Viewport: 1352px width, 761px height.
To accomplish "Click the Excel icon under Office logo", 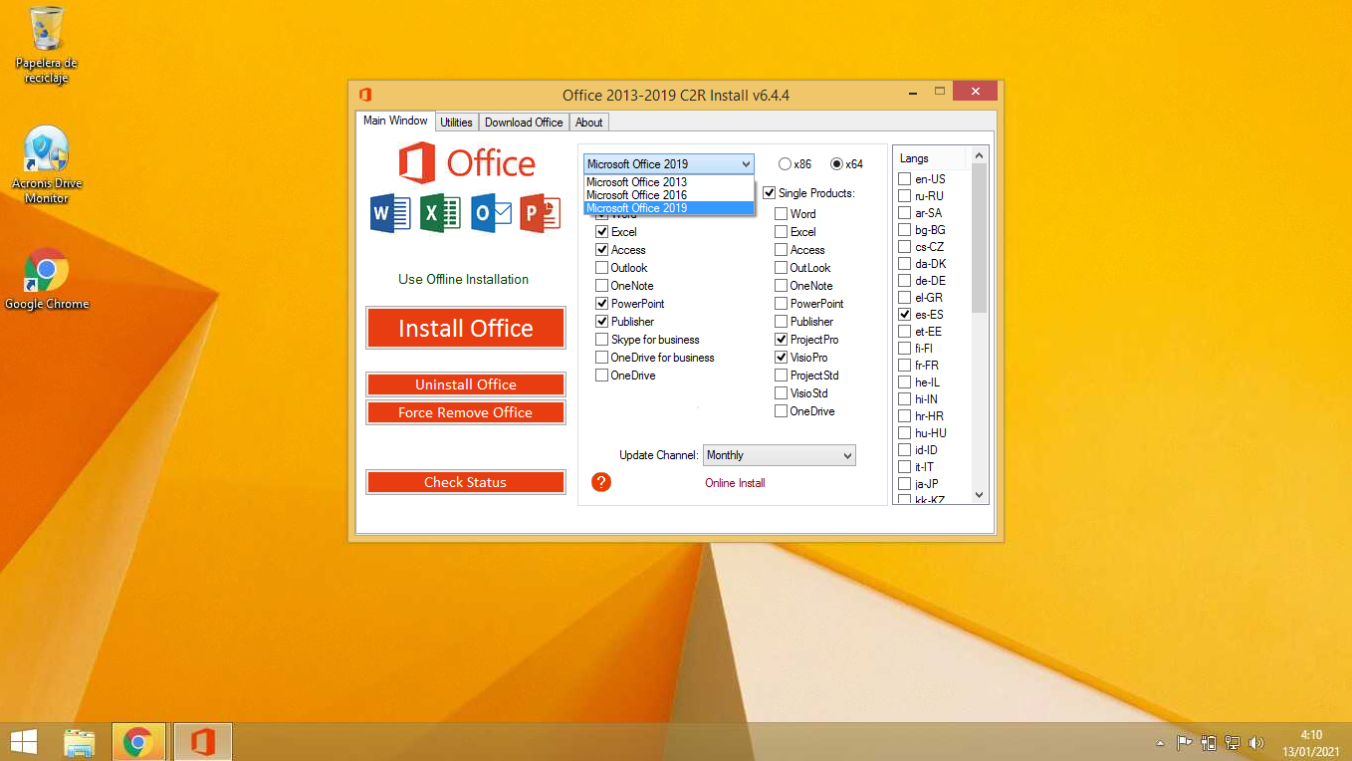I will point(440,214).
